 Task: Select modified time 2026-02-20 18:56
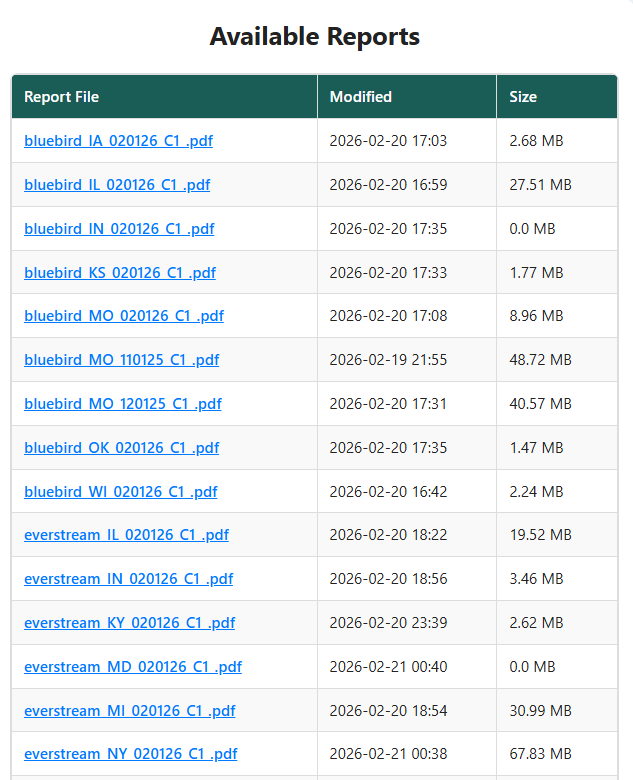click(x=388, y=579)
